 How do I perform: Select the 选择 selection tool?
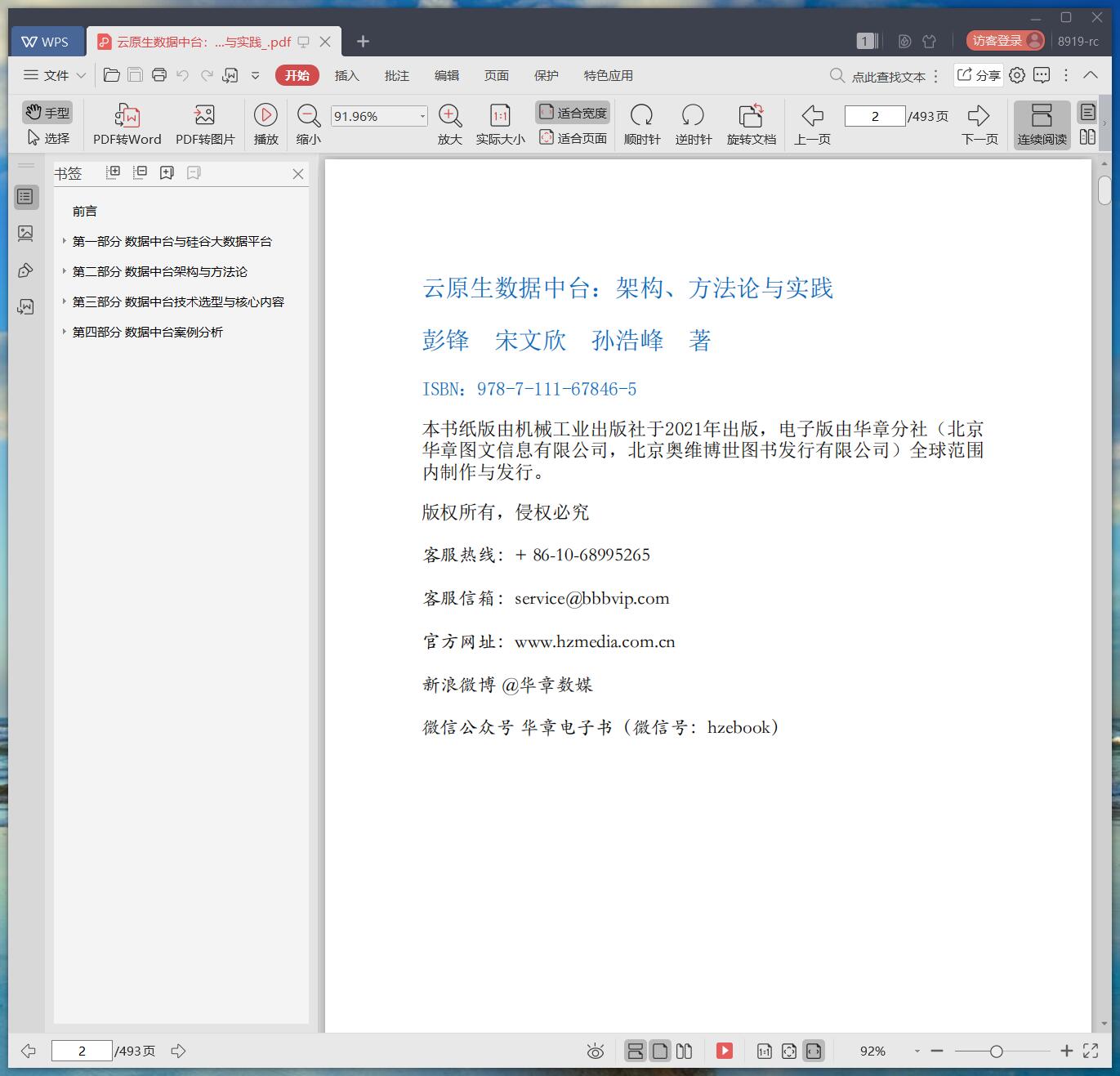47,138
